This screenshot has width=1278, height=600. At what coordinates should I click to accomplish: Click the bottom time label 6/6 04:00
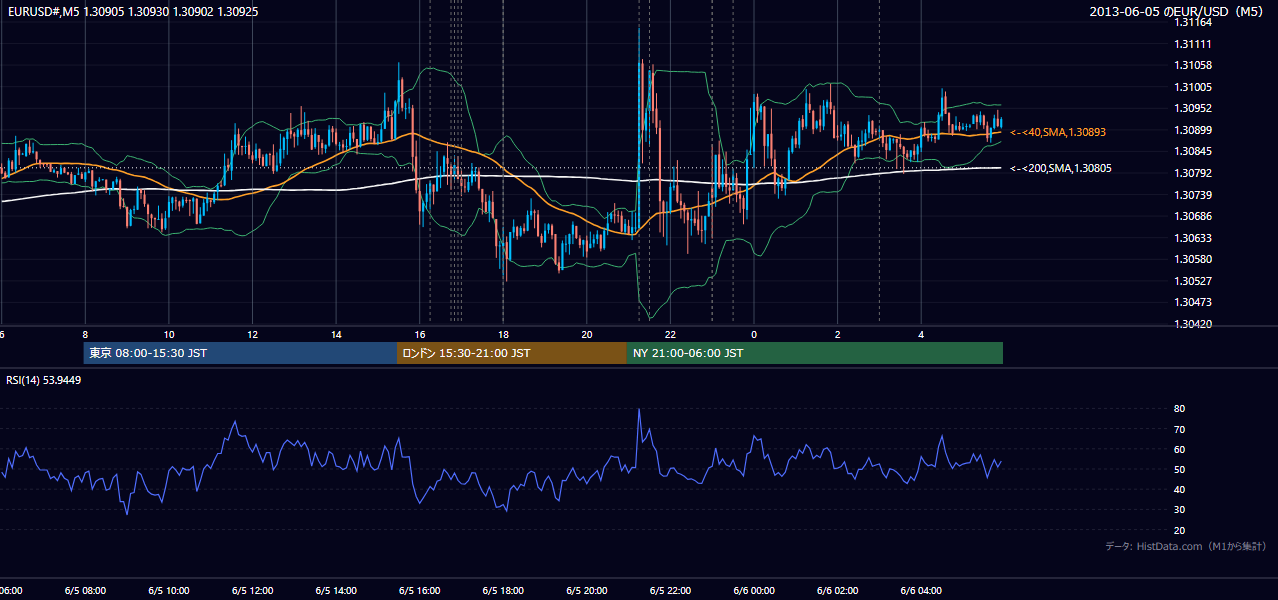pos(922,591)
